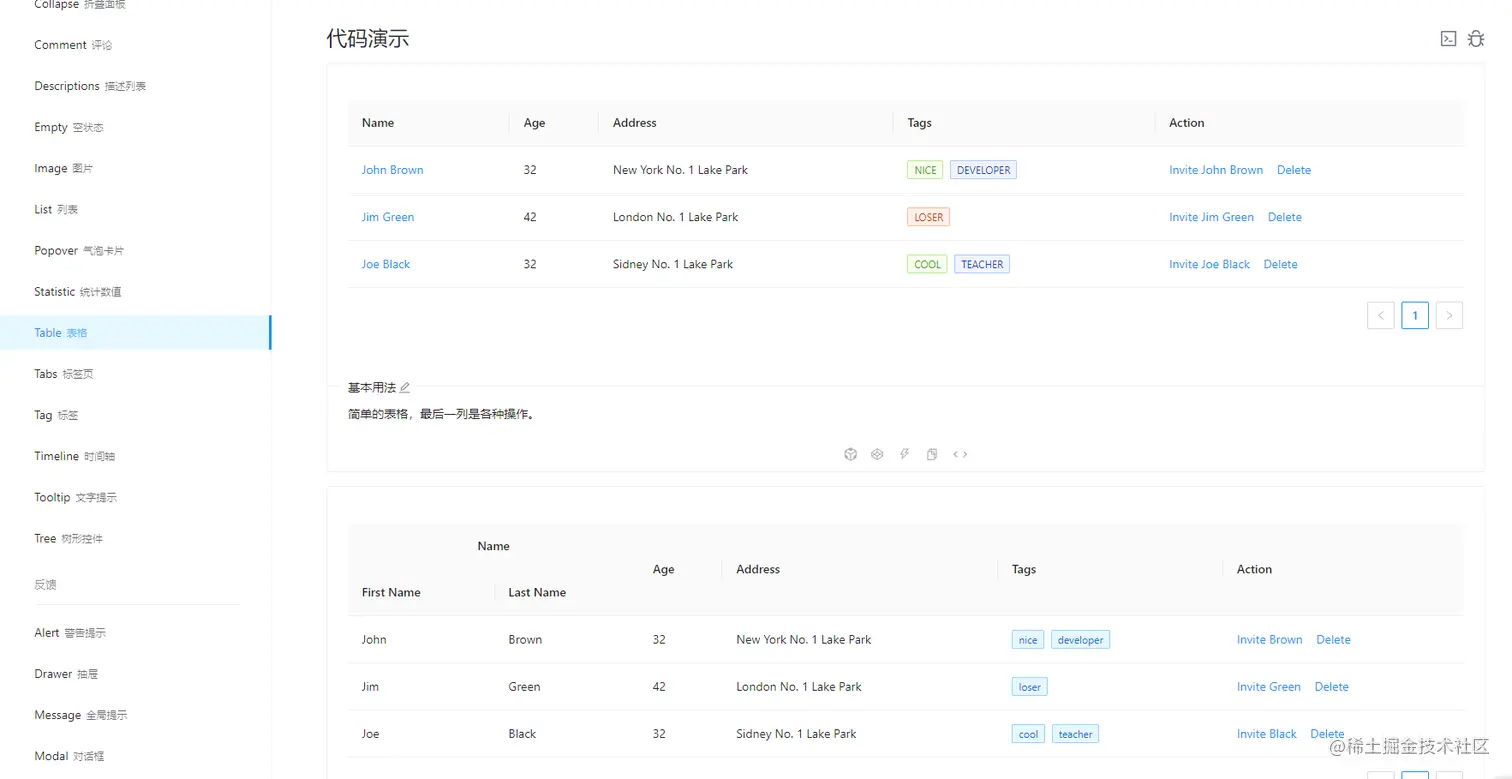Image resolution: width=1512 pixels, height=779 pixels.
Task: Show the demo source code
Action: [960, 454]
